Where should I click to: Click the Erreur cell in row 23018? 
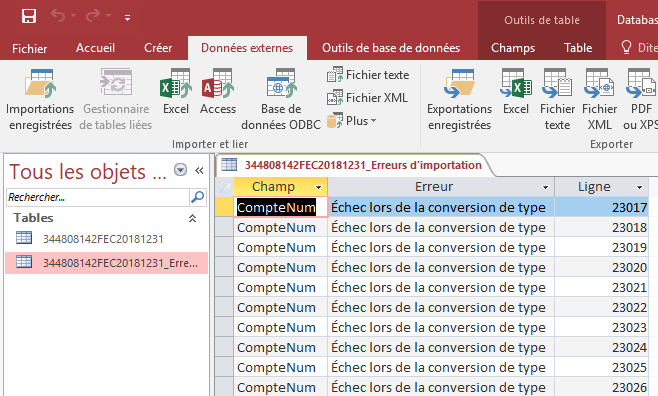pyautogui.click(x=441, y=227)
